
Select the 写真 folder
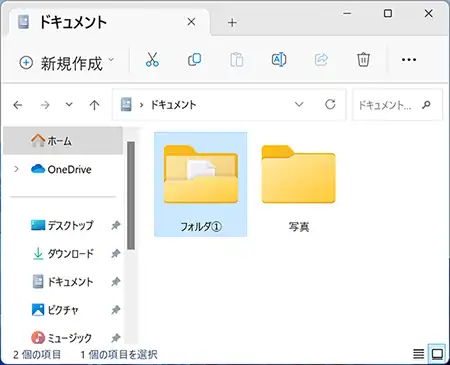pos(299,184)
